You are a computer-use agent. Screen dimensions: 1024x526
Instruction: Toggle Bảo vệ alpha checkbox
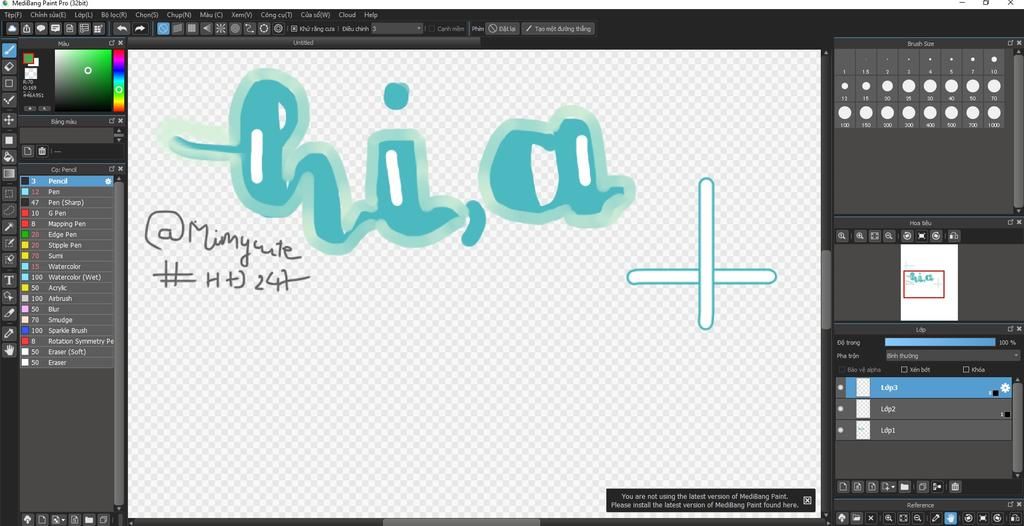(842, 370)
